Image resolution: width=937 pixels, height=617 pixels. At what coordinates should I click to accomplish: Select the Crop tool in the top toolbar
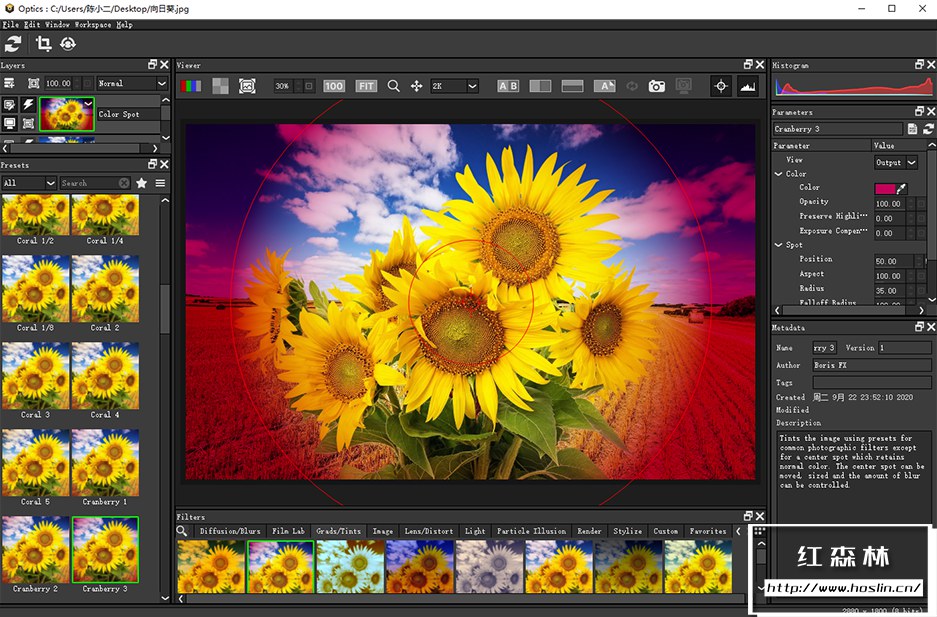[x=43, y=43]
